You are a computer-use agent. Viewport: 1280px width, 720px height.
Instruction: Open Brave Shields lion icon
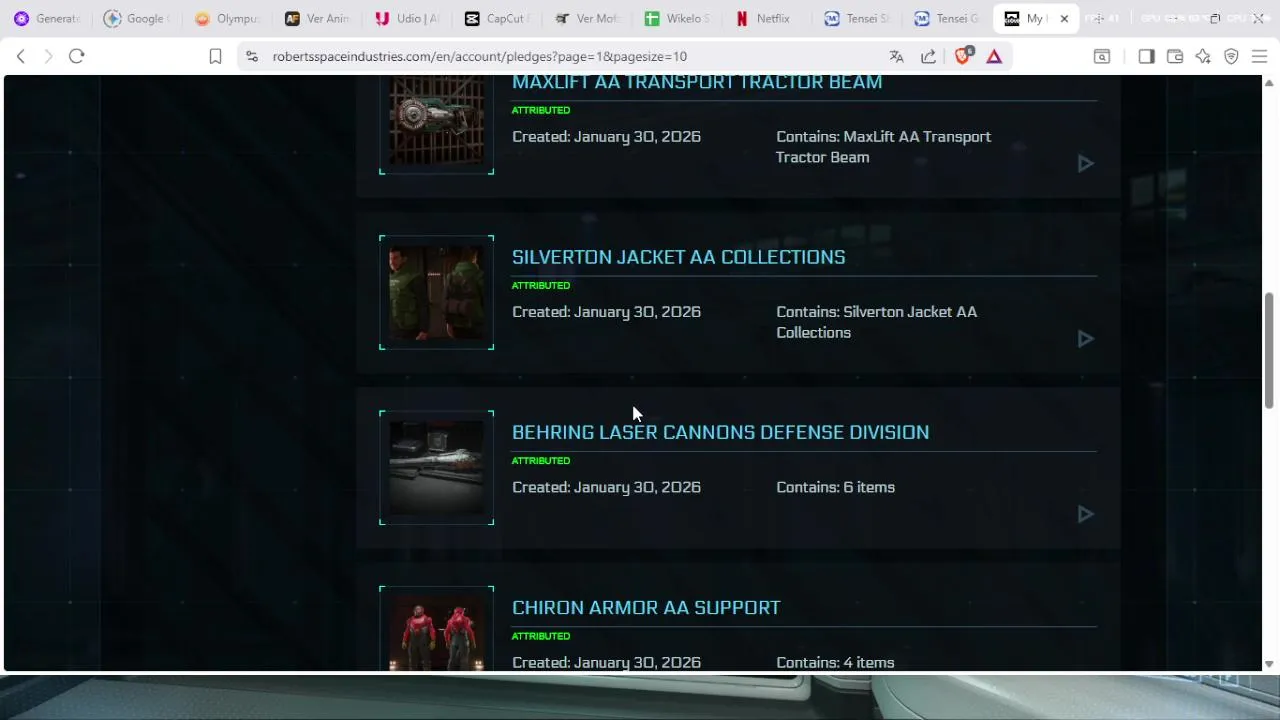coord(962,57)
